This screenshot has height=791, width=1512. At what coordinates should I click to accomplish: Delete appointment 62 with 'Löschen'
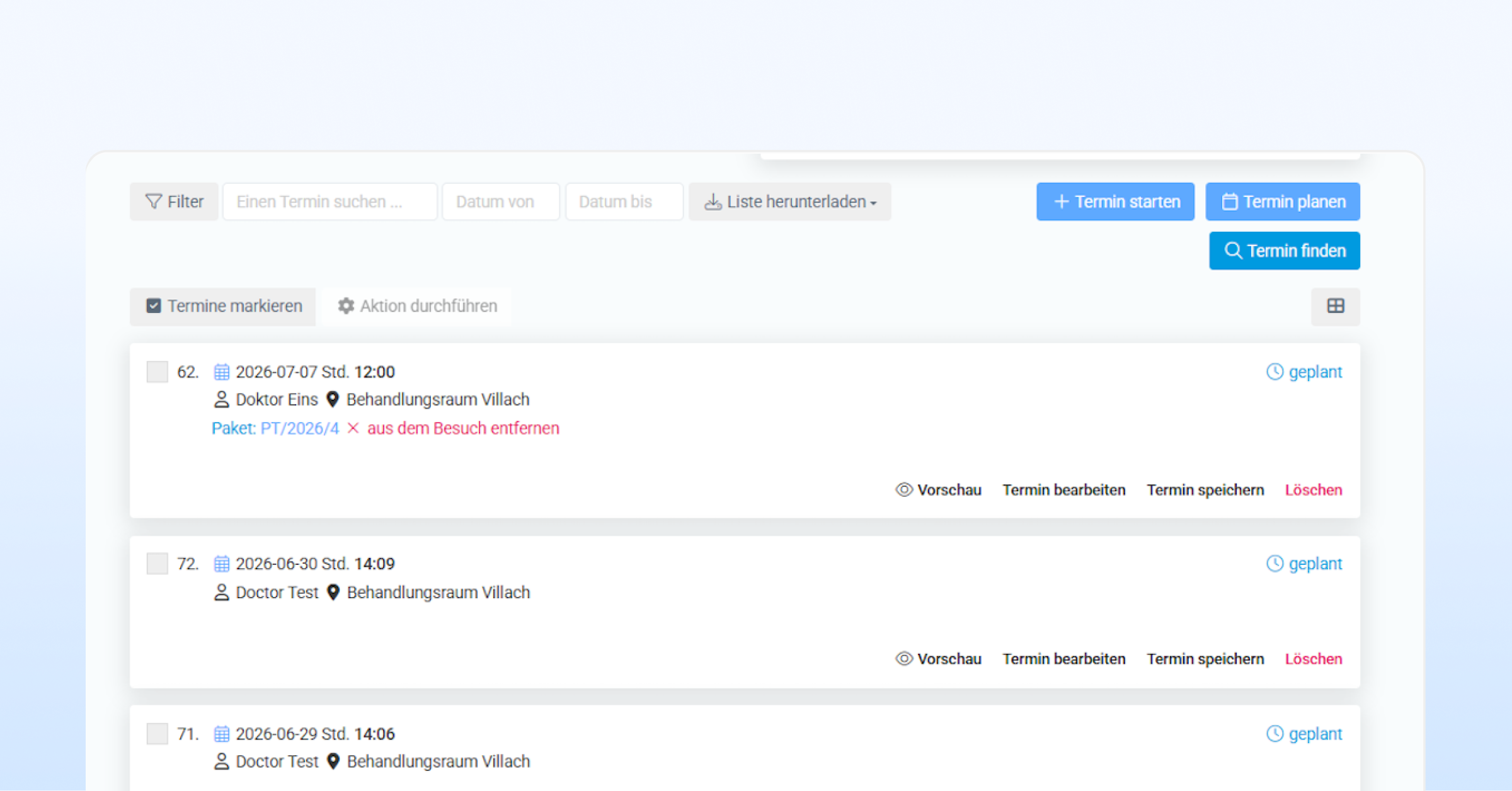1314,490
